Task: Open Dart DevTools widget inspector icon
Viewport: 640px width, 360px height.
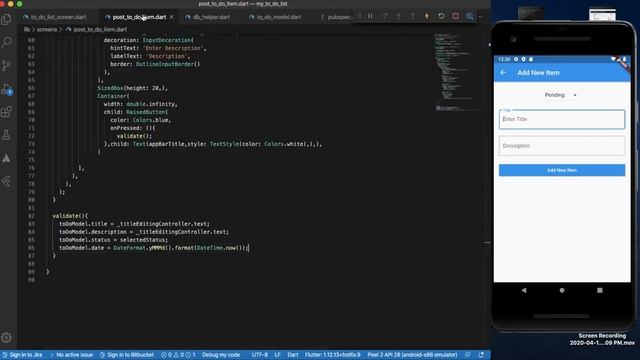Action: pos(470,16)
